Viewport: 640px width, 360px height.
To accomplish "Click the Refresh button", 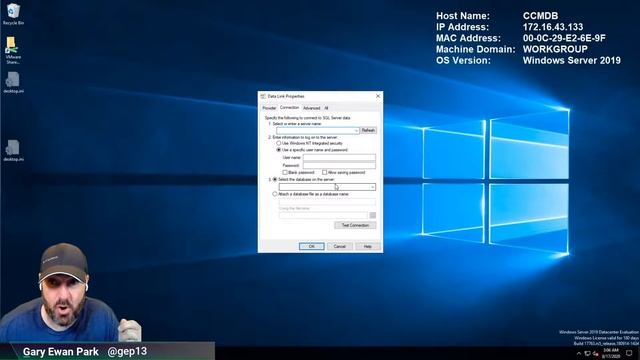I will (368, 130).
